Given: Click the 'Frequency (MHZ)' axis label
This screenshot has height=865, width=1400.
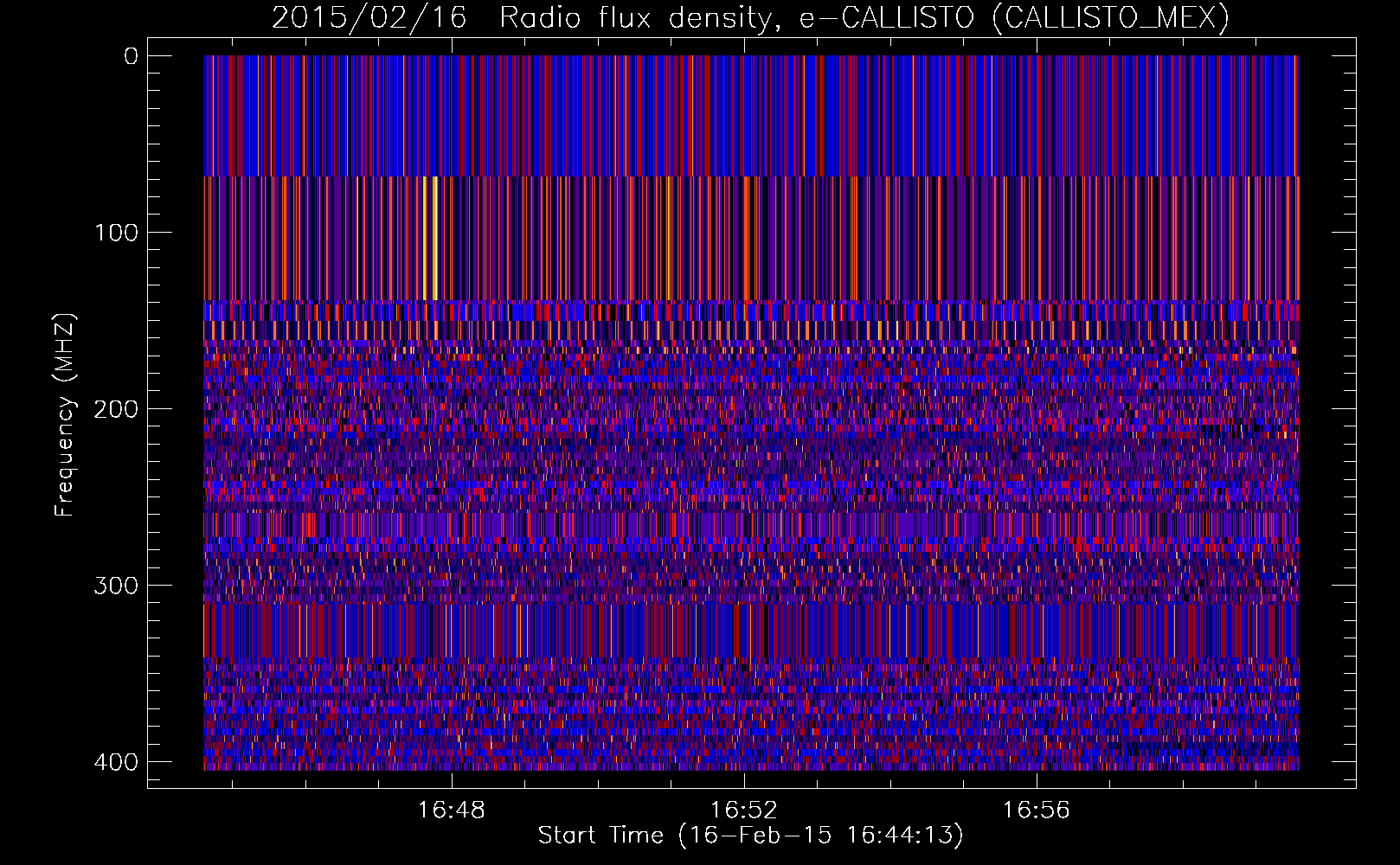Looking at the screenshot, I should pyautogui.click(x=66, y=415).
